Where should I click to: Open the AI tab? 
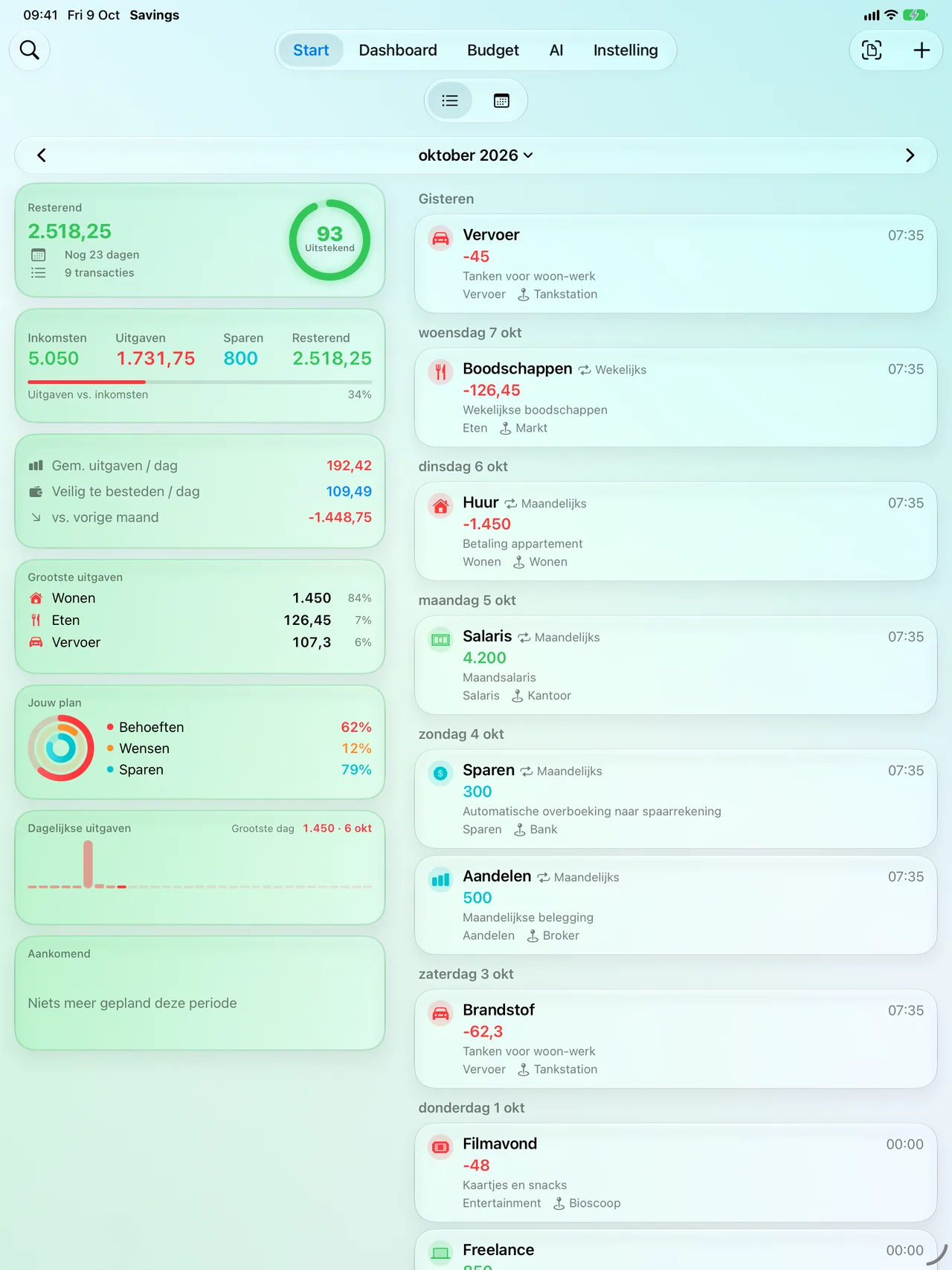pos(556,50)
